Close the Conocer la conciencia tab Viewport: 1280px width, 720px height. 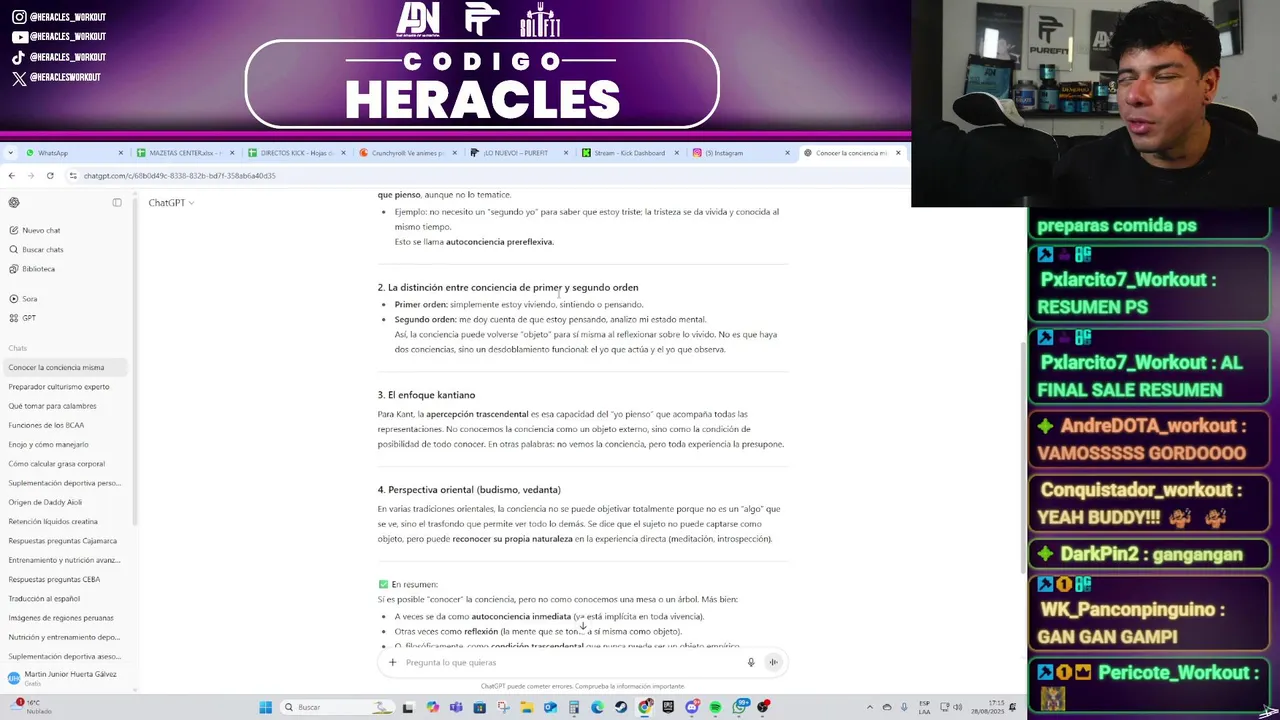pyautogui.click(x=897, y=153)
